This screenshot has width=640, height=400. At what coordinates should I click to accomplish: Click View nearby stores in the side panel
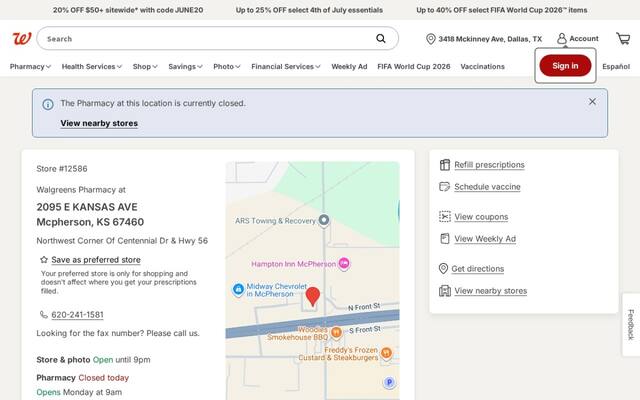click(x=491, y=291)
